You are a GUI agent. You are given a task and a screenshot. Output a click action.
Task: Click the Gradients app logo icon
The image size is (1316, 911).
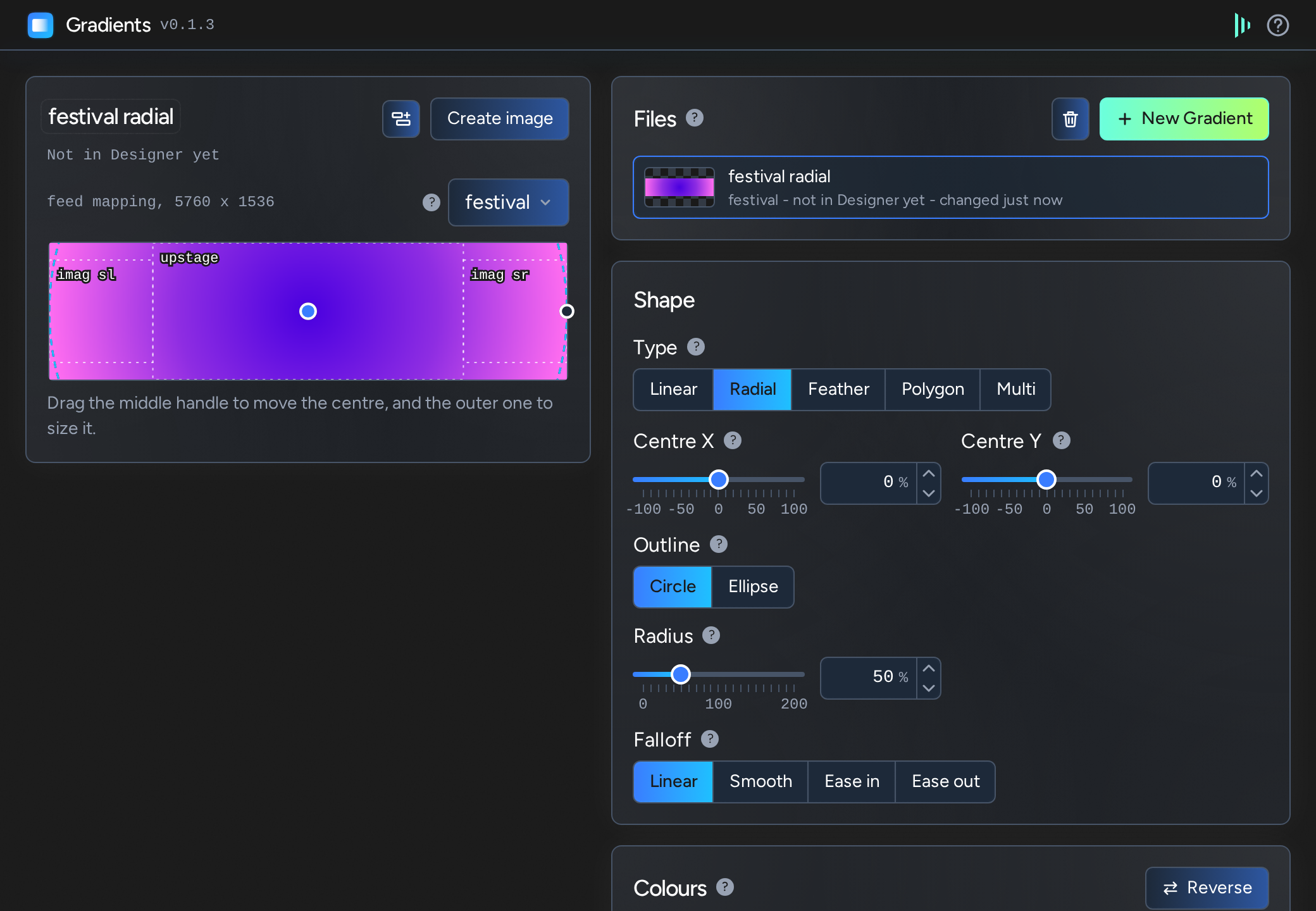(x=40, y=25)
